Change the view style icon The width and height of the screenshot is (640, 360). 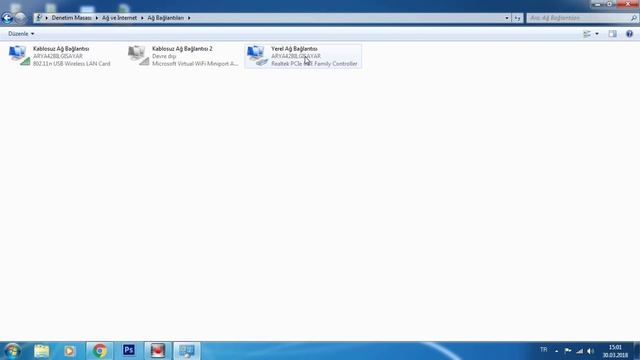[587, 34]
